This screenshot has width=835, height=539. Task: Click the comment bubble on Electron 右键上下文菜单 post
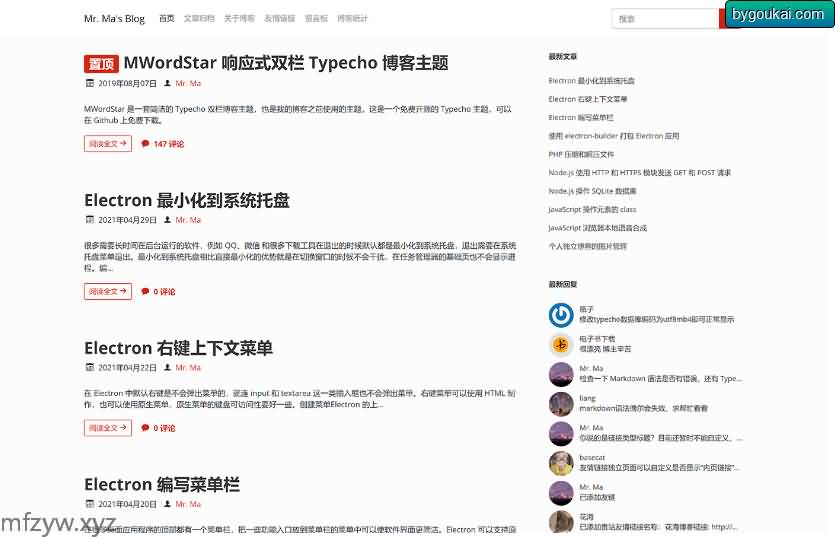(x=145, y=428)
